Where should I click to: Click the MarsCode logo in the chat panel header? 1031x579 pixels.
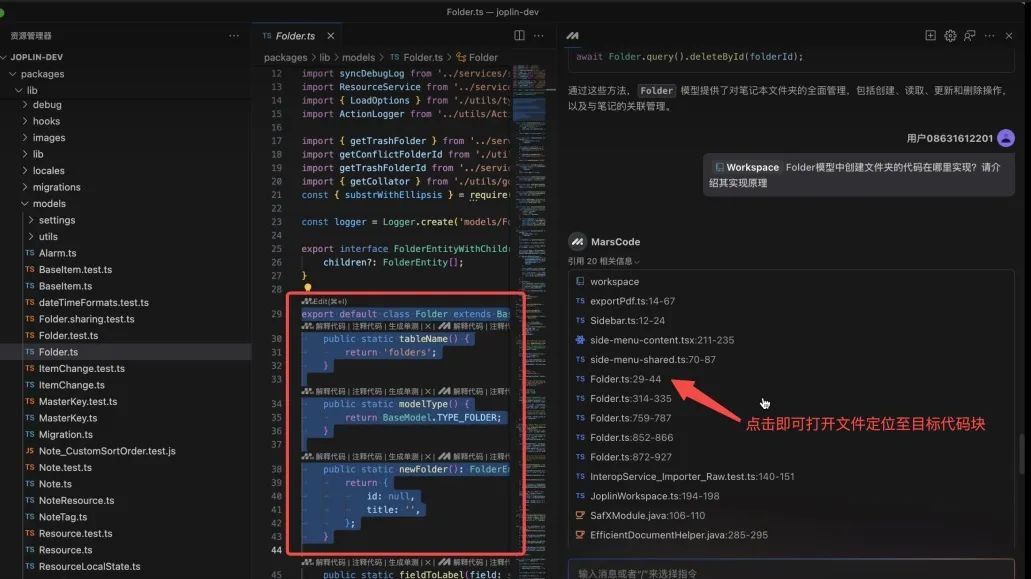pyautogui.click(x=573, y=35)
